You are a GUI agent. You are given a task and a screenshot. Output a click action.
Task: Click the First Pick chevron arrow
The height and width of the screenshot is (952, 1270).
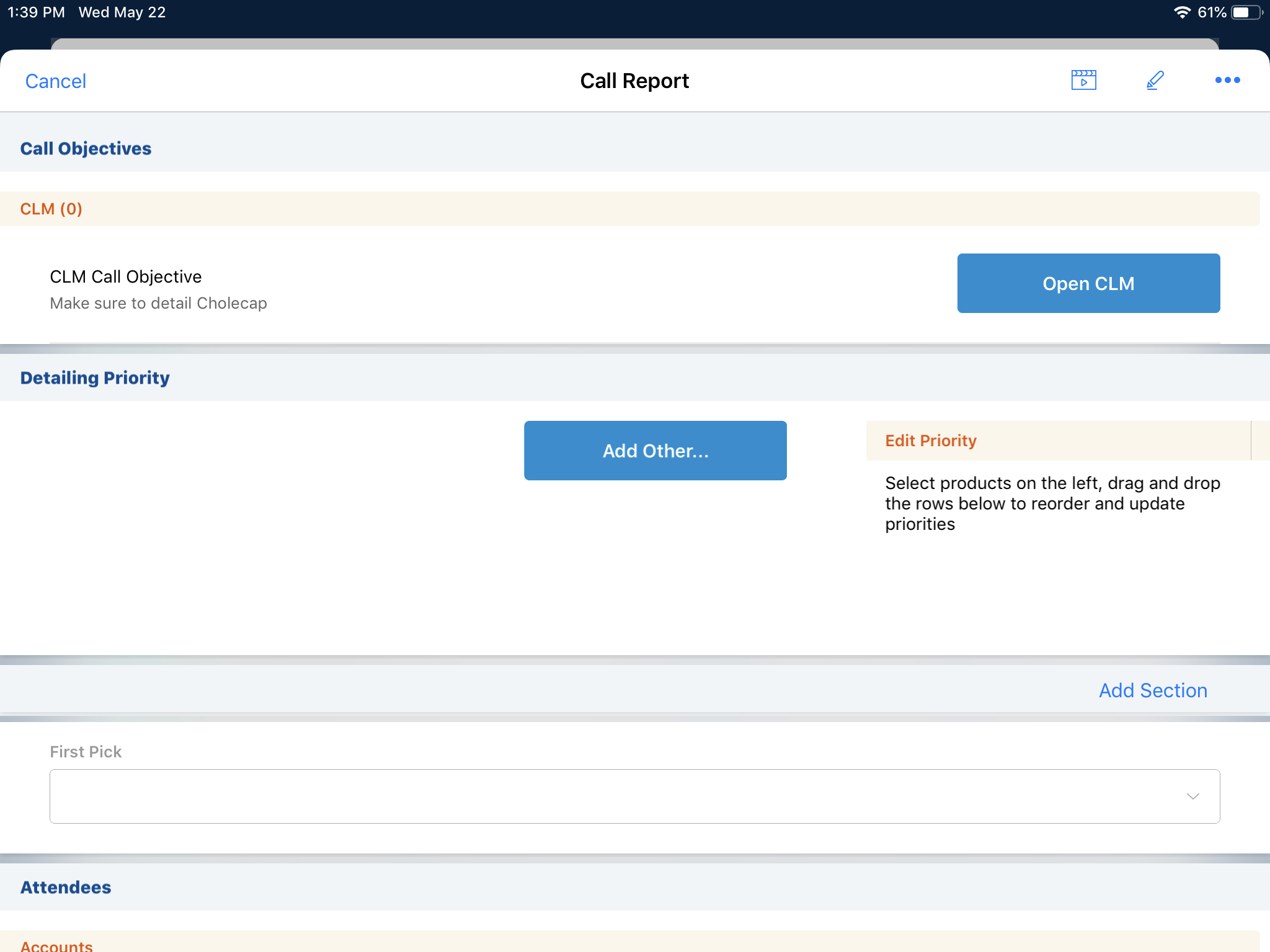(1192, 796)
